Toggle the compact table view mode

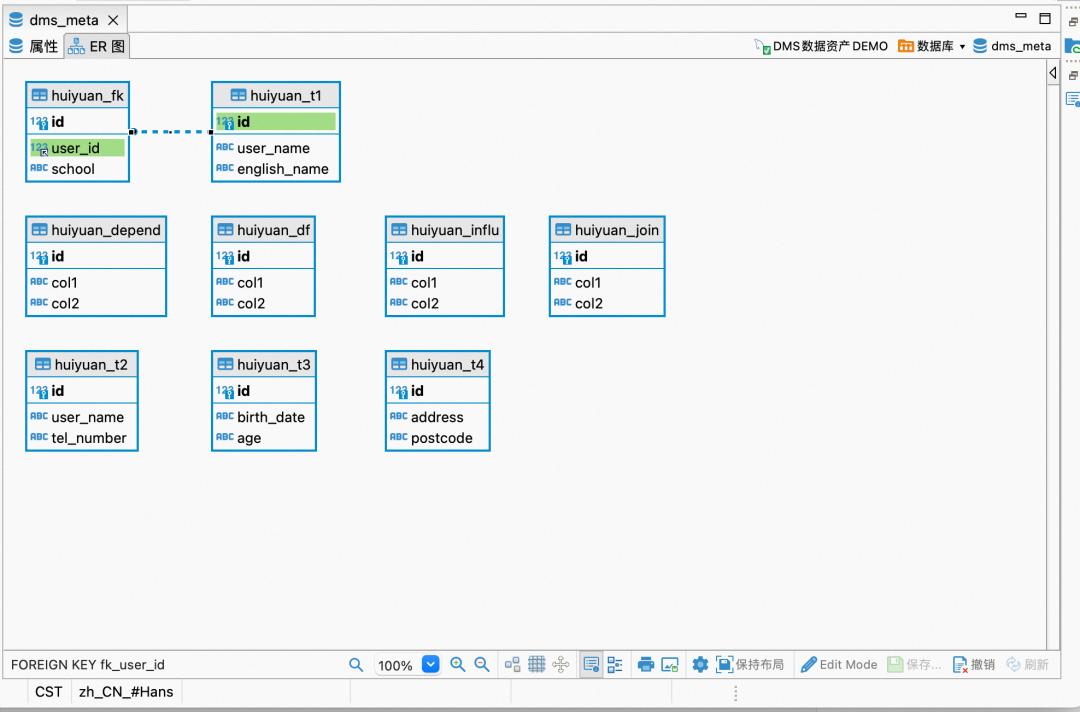point(615,664)
